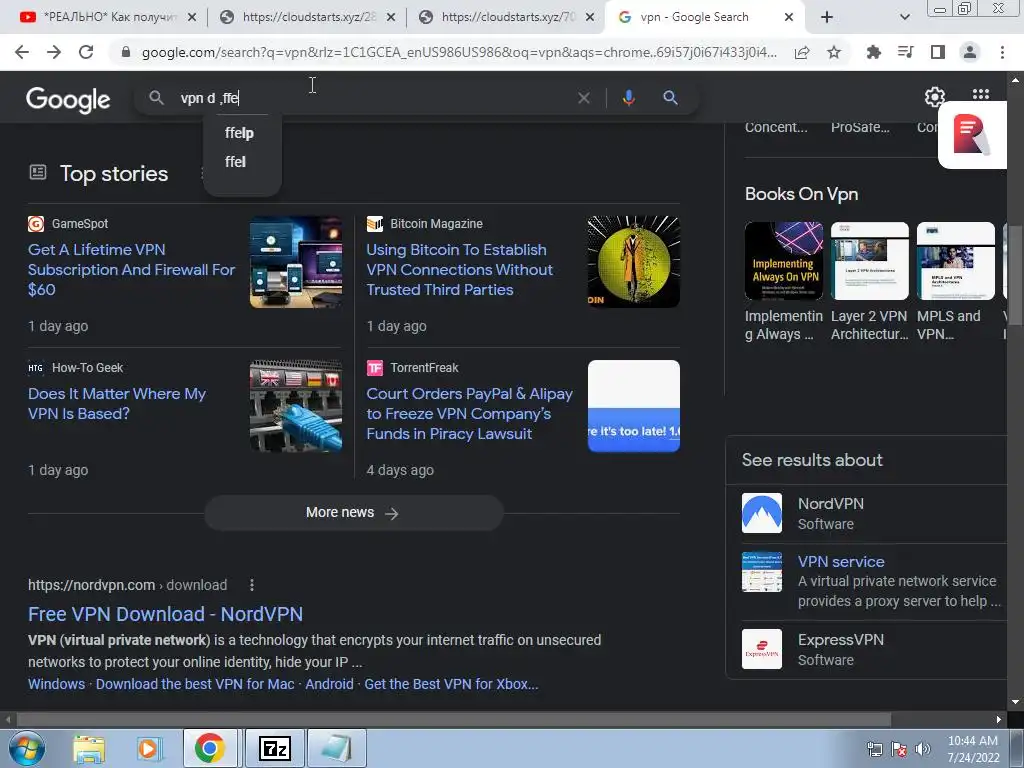Open the red R extension popup
The height and width of the screenshot is (768, 1024).
pos(972,135)
